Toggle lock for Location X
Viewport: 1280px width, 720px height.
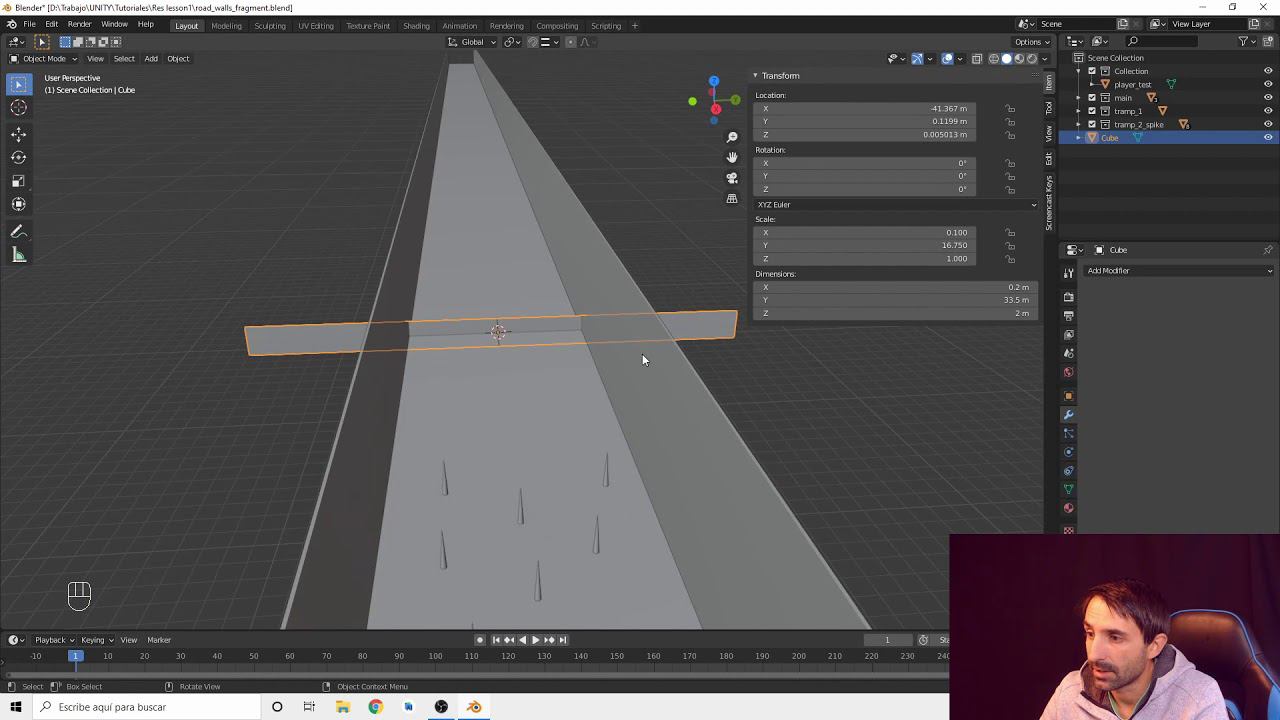(1010, 109)
